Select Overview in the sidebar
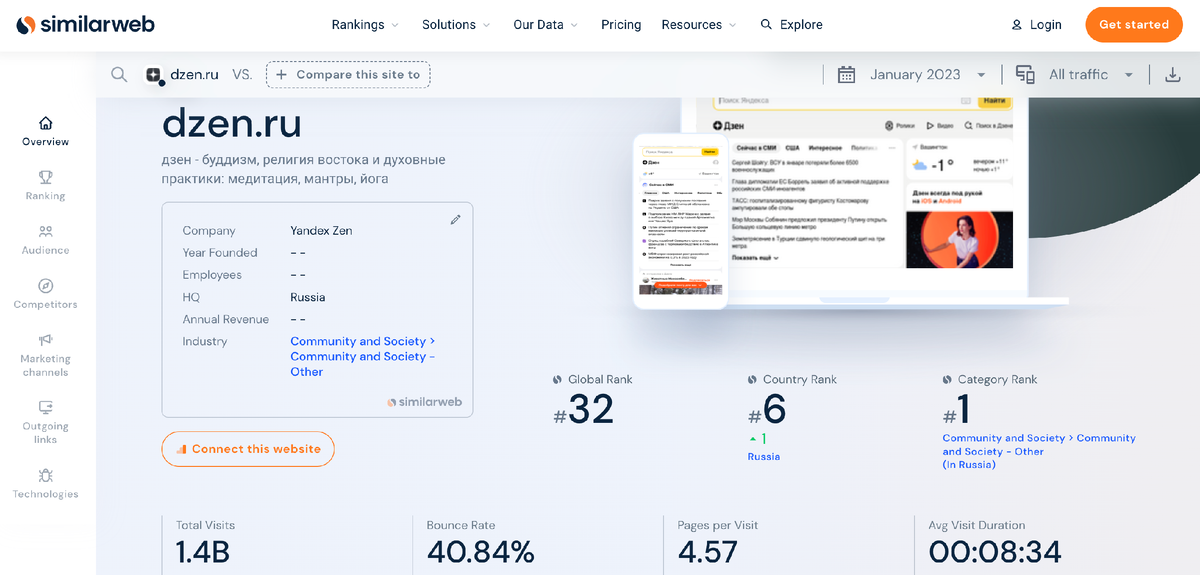 point(46,131)
